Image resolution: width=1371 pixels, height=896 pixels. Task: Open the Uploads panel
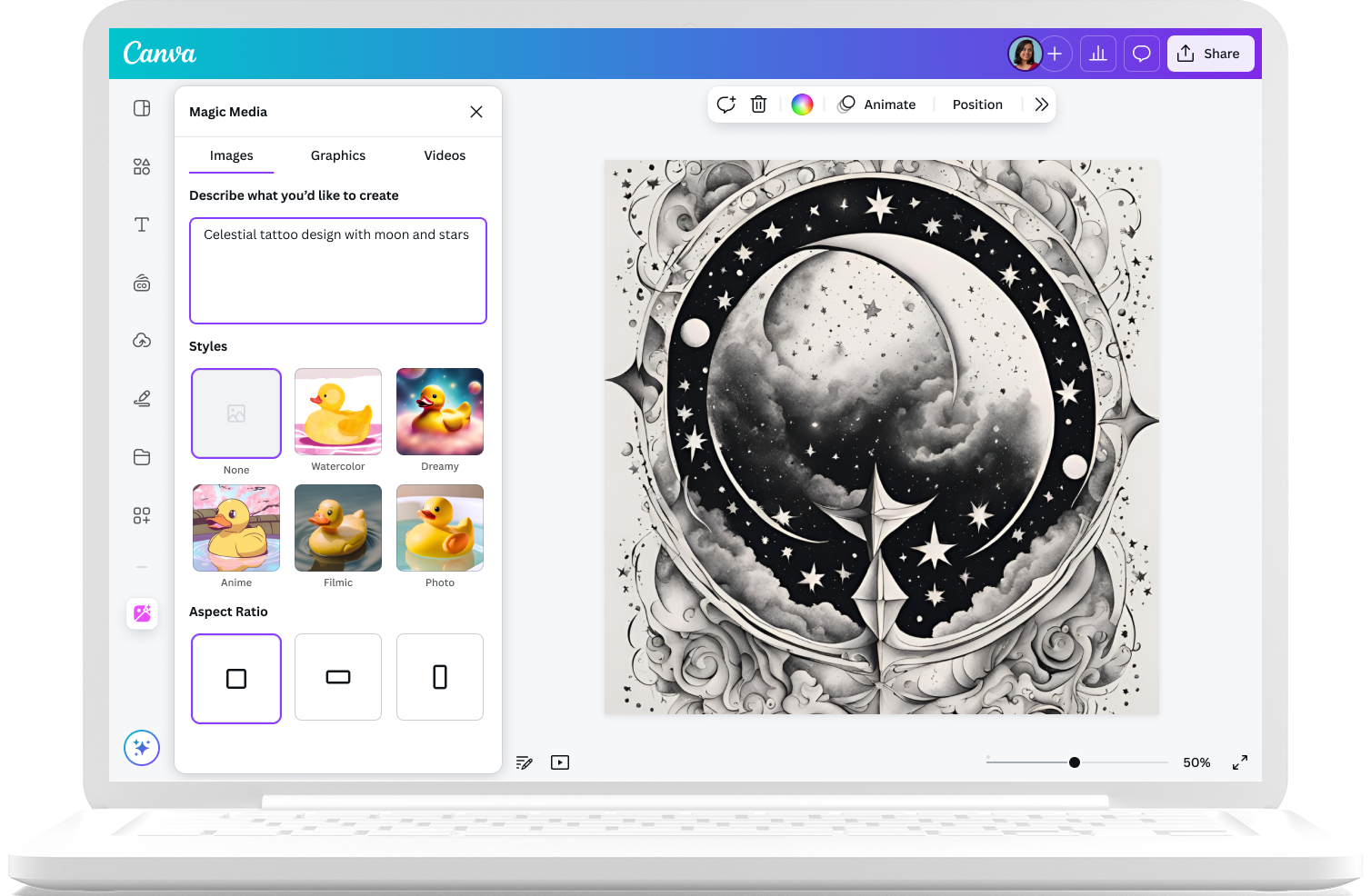click(142, 340)
